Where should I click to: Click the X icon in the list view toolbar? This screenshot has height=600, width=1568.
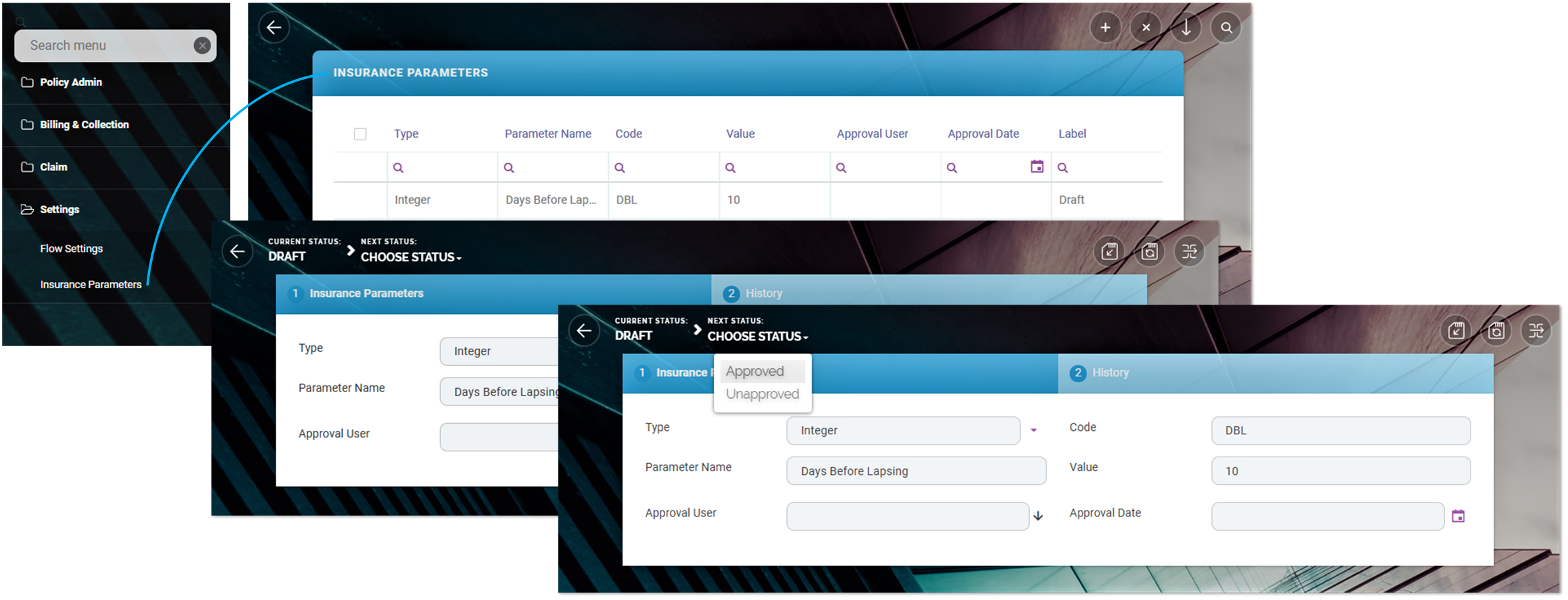click(x=1146, y=28)
